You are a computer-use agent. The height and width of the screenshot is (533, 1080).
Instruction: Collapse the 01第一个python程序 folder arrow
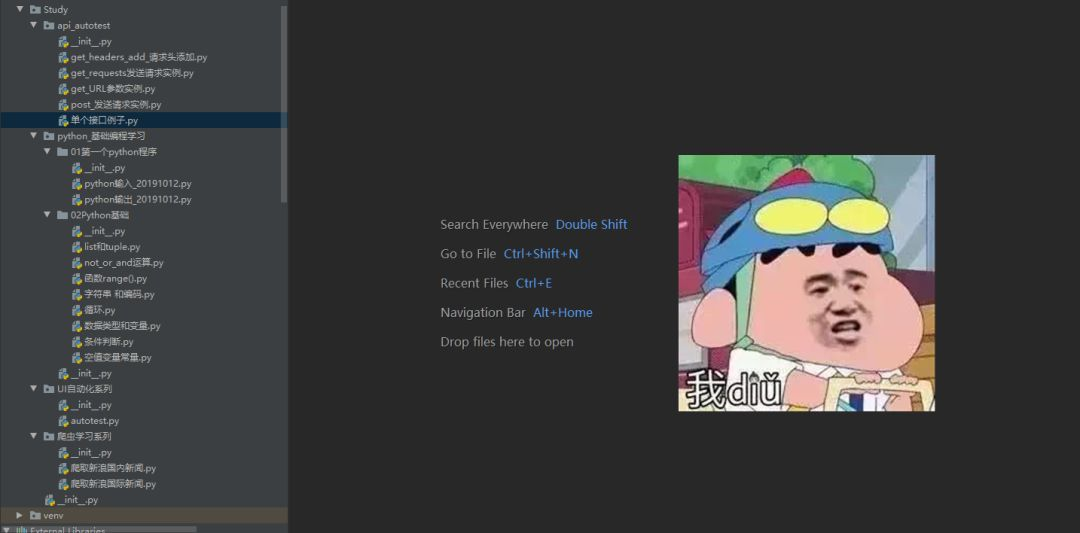click(47, 151)
